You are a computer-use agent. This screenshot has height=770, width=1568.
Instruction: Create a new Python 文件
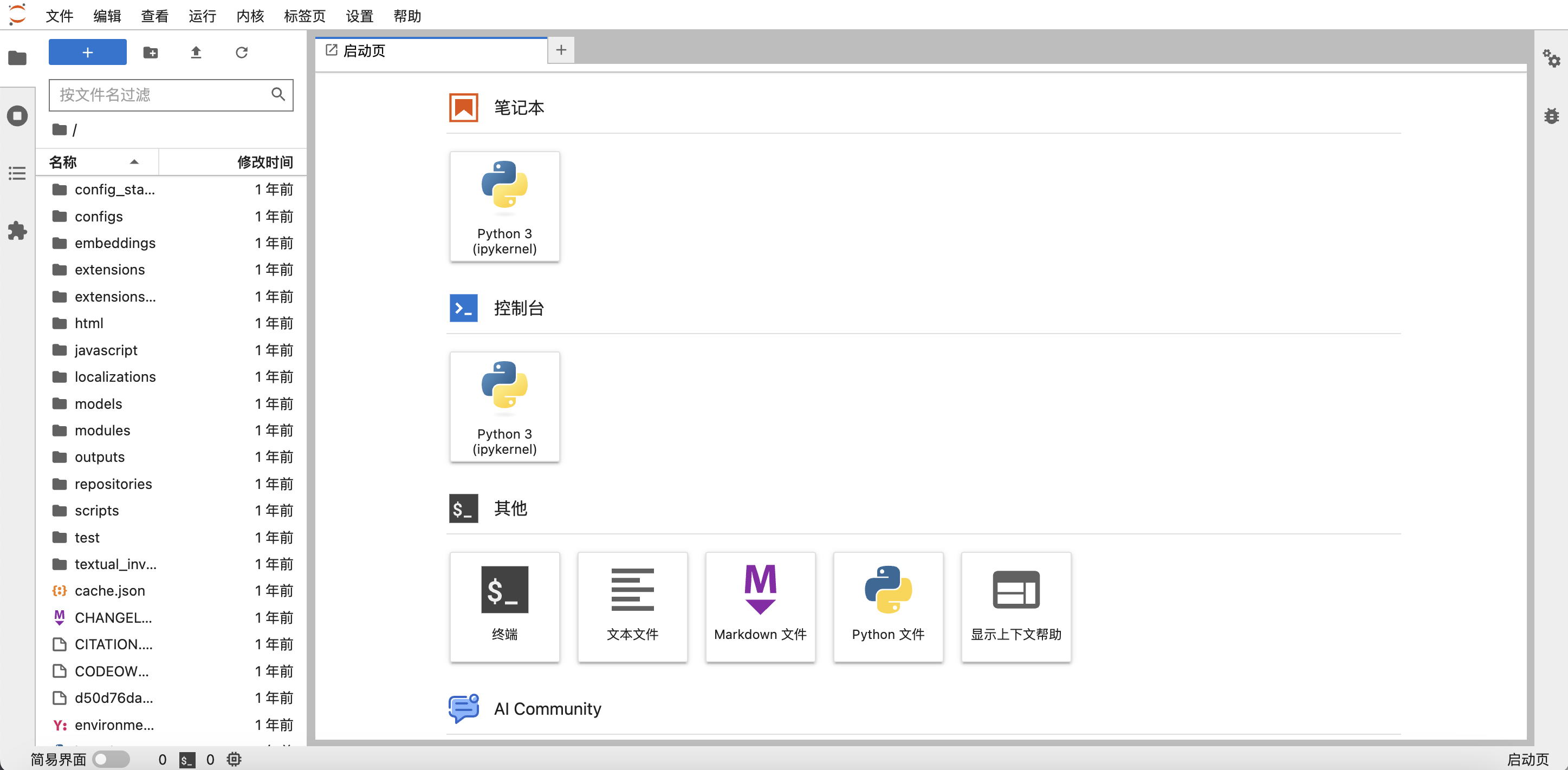pyautogui.click(x=888, y=607)
